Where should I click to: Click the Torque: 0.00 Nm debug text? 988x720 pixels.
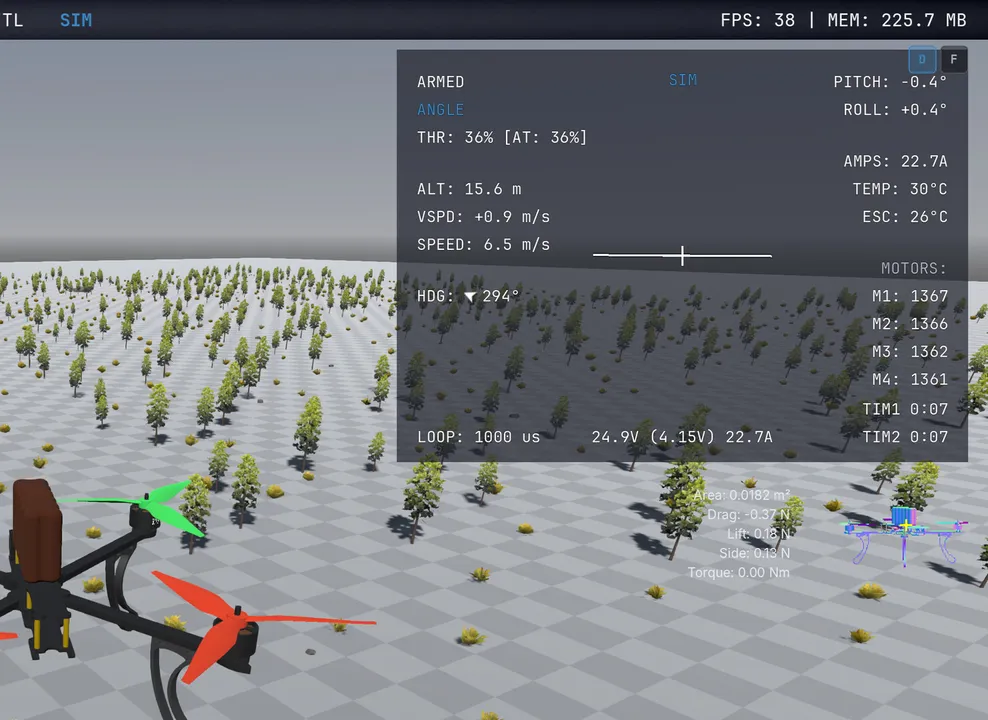click(x=738, y=573)
